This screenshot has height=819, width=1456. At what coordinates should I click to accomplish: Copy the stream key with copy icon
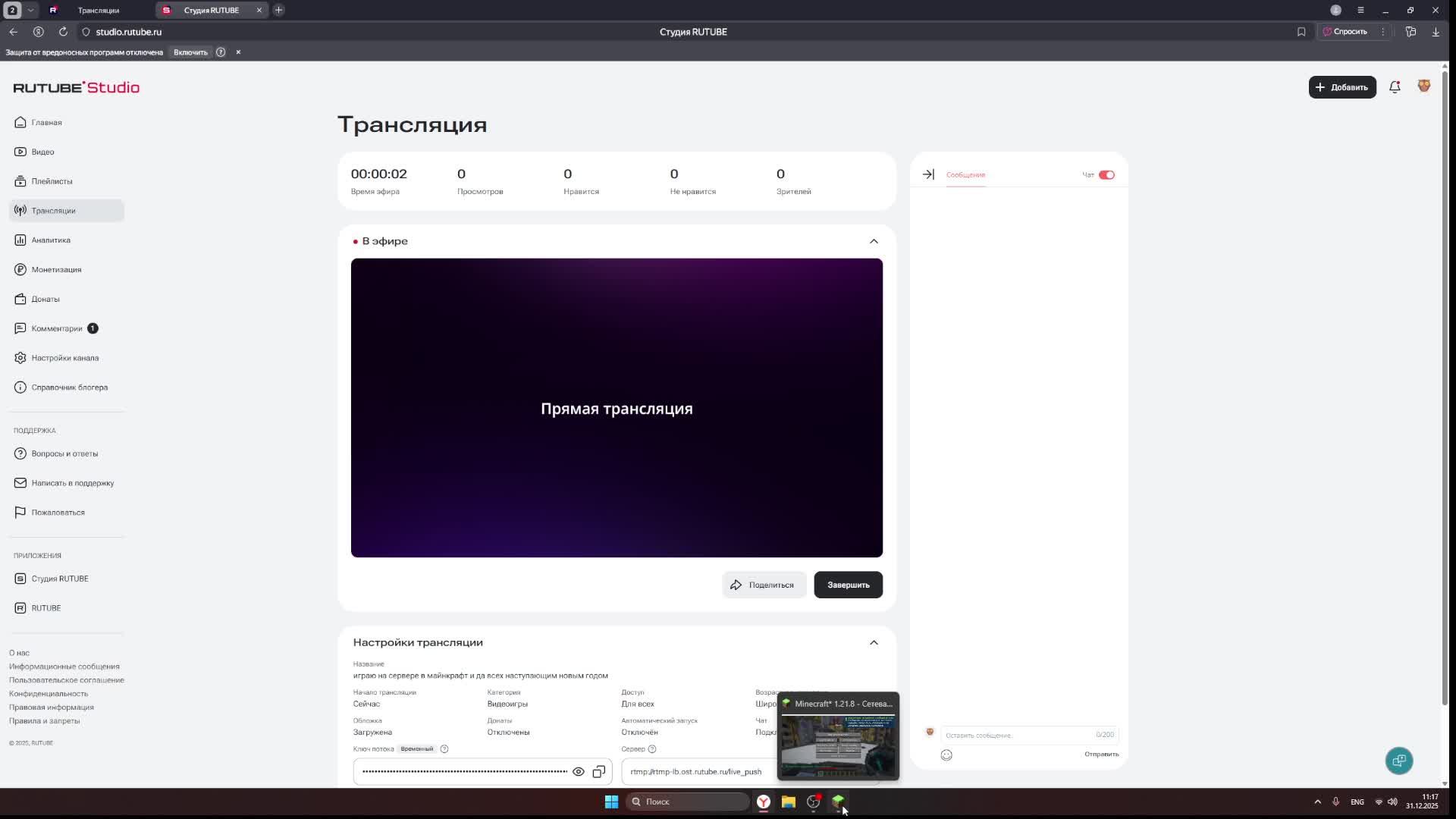pyautogui.click(x=598, y=772)
